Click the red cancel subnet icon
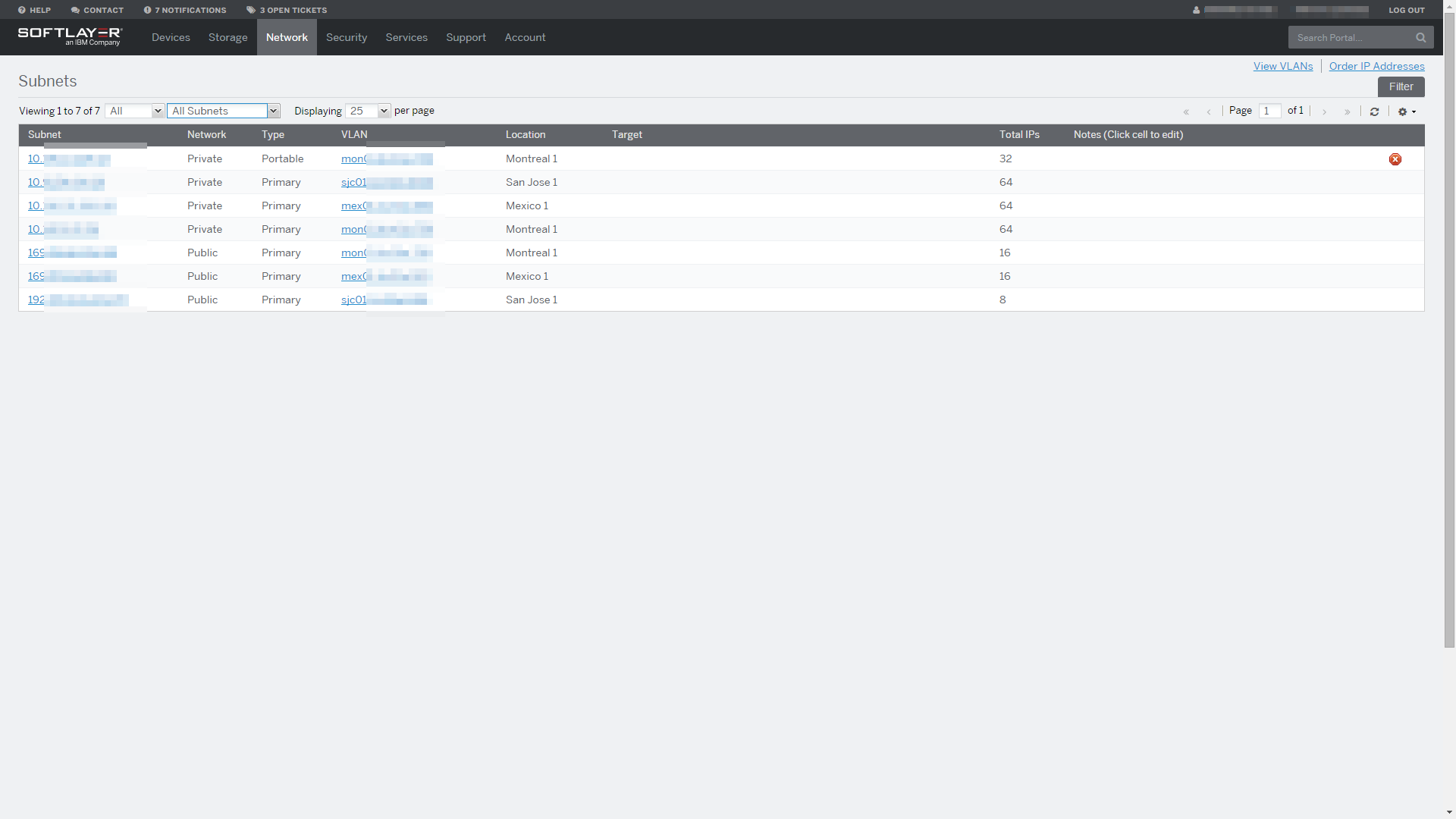Image resolution: width=1456 pixels, height=819 pixels. tap(1395, 159)
